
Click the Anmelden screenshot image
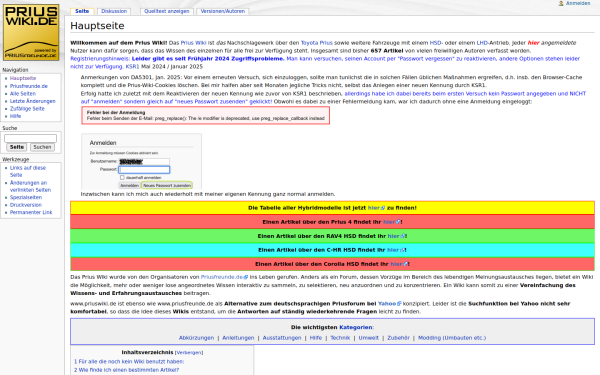(141, 161)
